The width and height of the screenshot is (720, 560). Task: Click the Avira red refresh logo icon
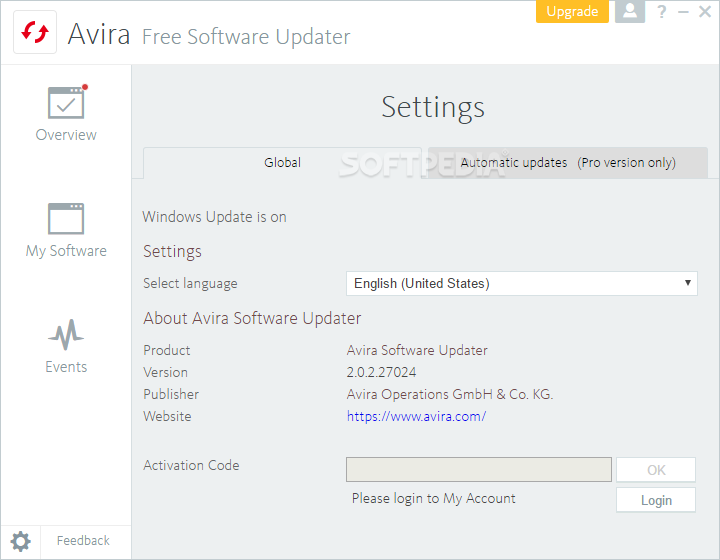(x=35, y=32)
